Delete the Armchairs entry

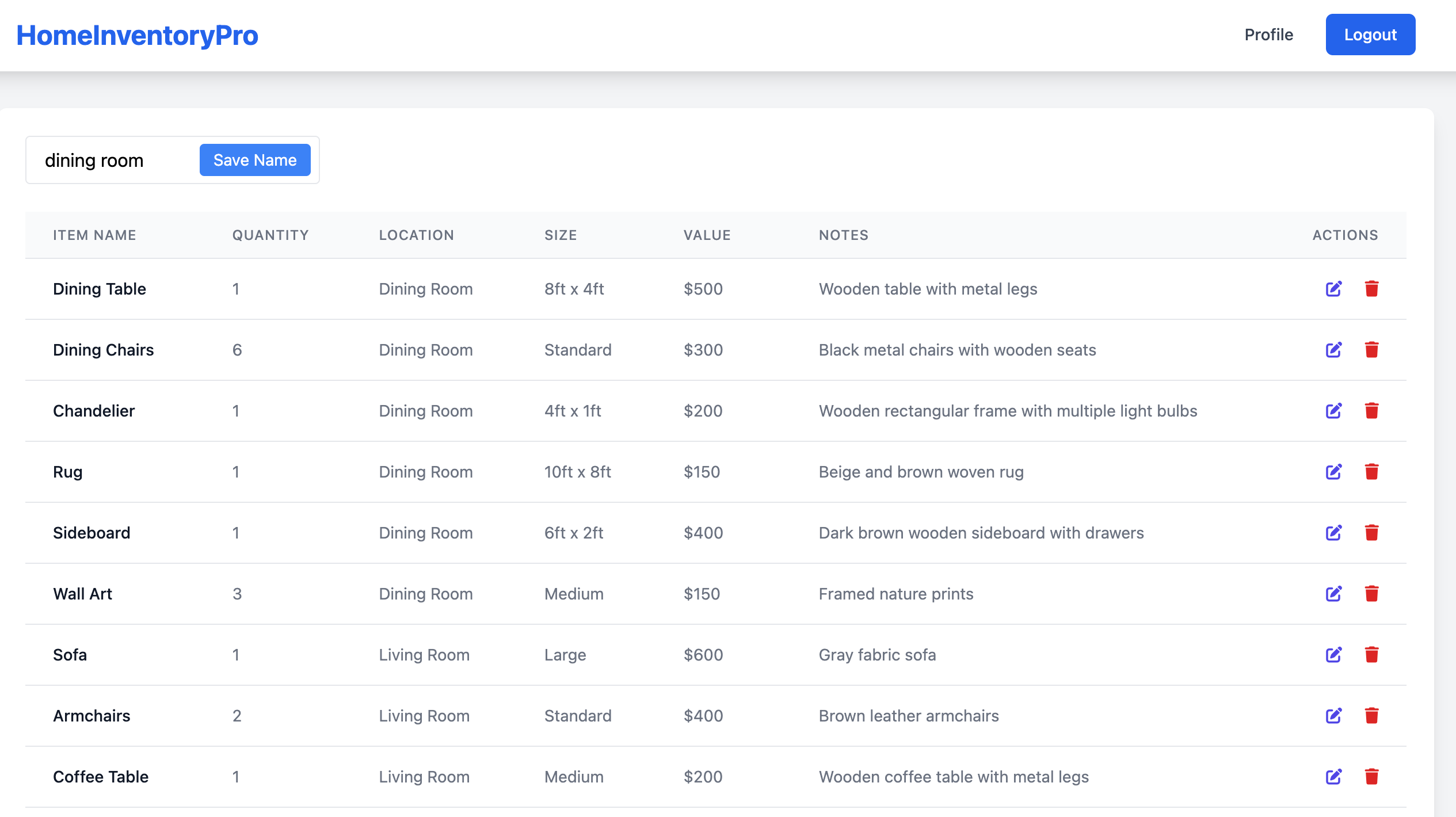1371,716
